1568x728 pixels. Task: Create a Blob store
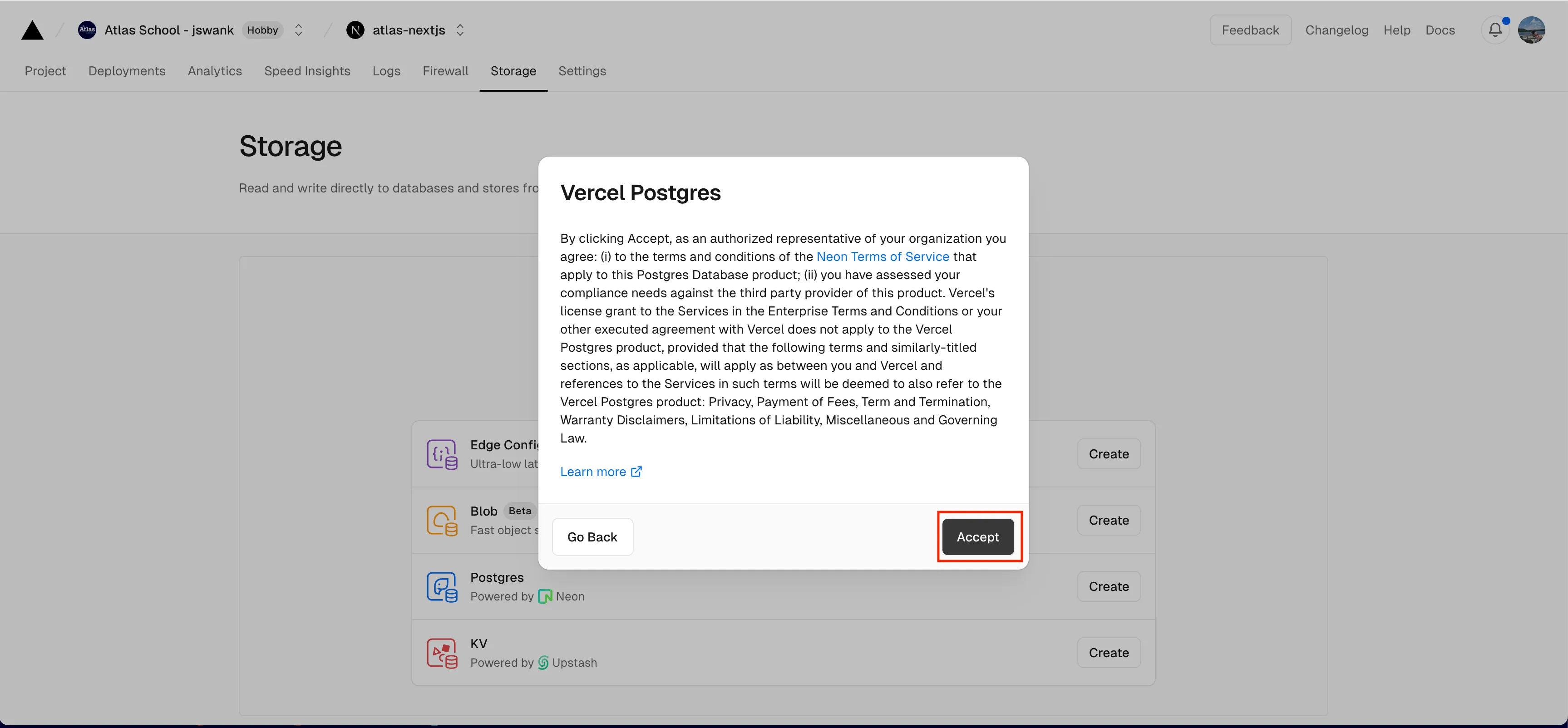point(1109,521)
